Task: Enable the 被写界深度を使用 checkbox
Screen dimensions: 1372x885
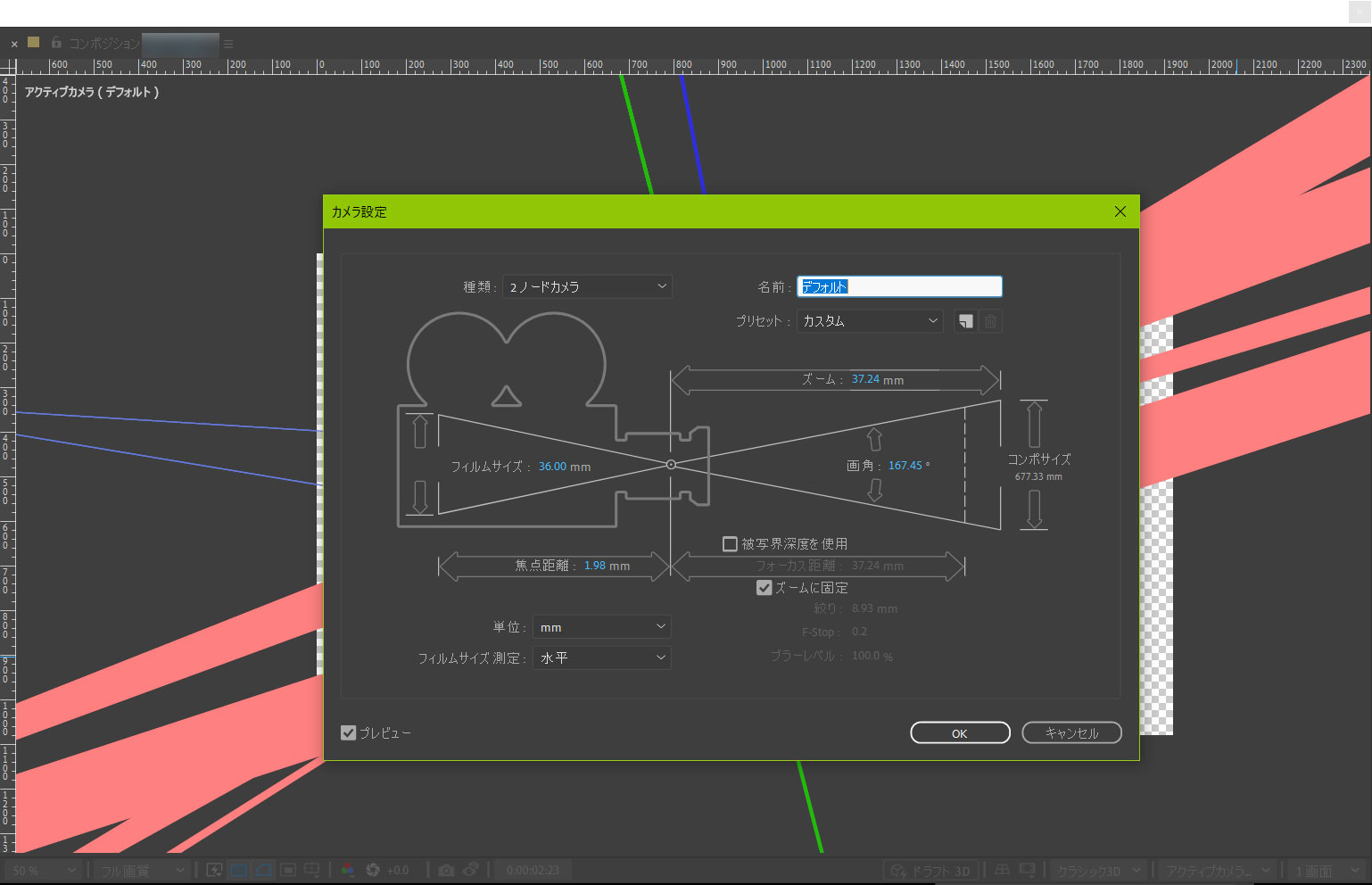Action: pos(730,543)
